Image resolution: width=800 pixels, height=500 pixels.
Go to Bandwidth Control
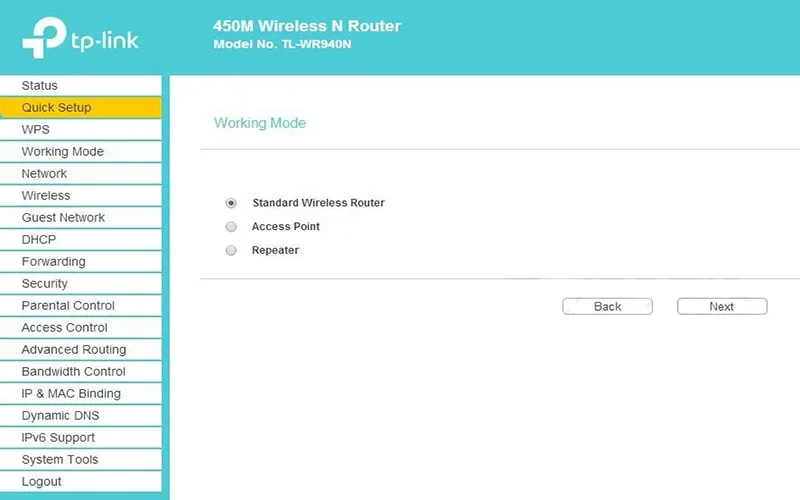click(81, 371)
